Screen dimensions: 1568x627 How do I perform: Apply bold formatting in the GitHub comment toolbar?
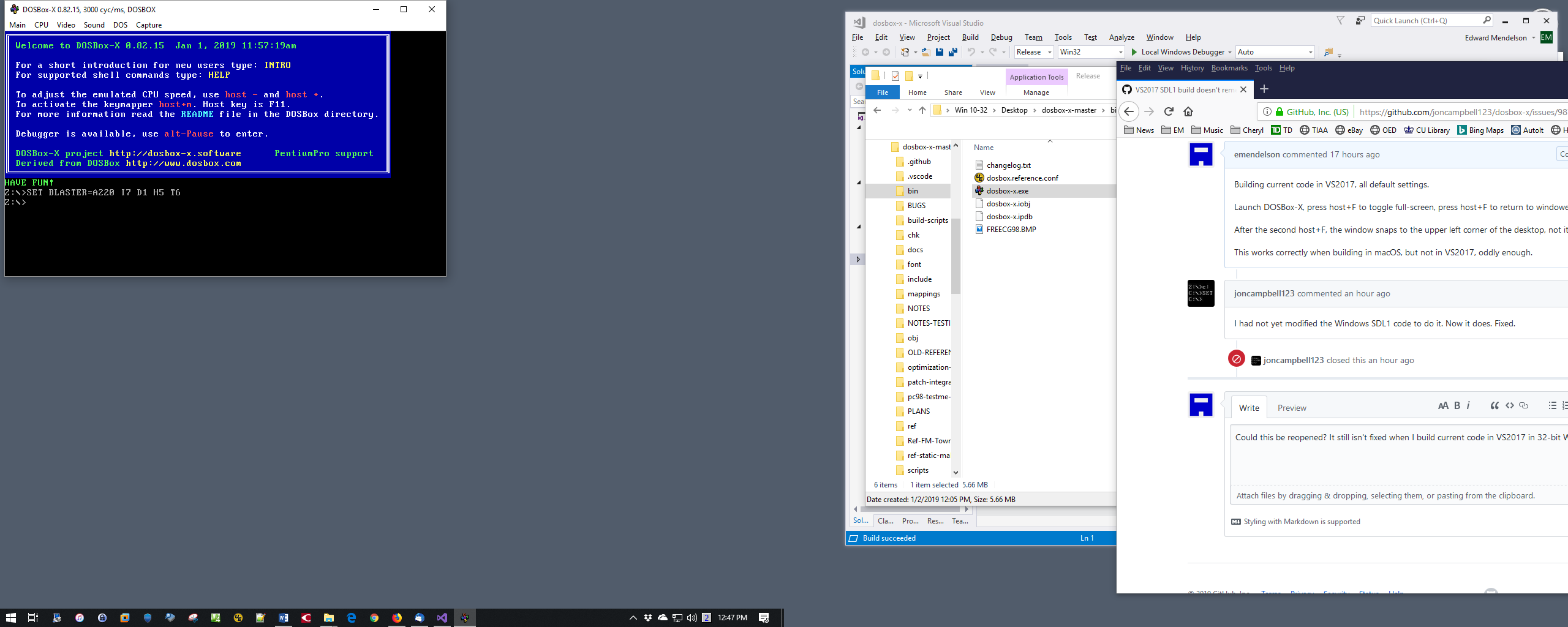click(x=1458, y=405)
